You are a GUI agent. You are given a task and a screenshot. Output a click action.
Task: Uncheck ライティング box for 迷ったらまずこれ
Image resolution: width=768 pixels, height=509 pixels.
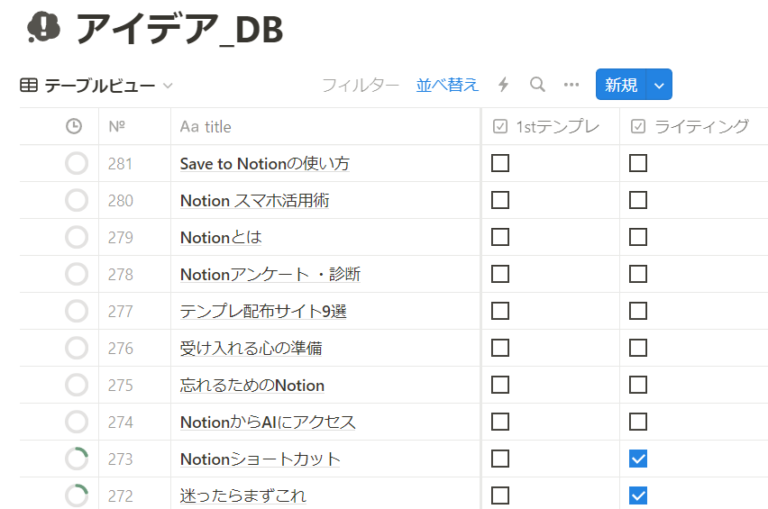click(638, 496)
